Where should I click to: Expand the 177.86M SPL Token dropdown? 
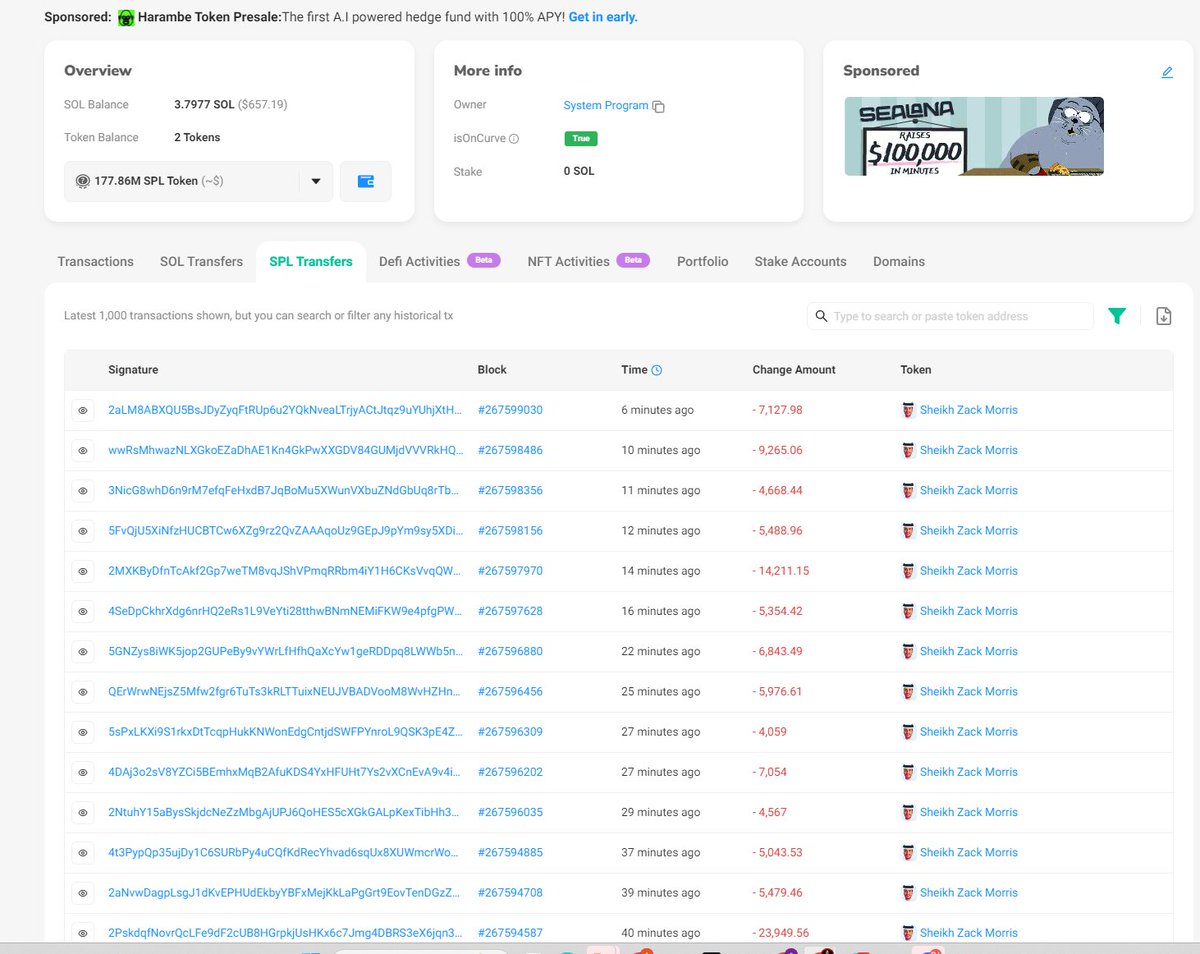tap(316, 181)
